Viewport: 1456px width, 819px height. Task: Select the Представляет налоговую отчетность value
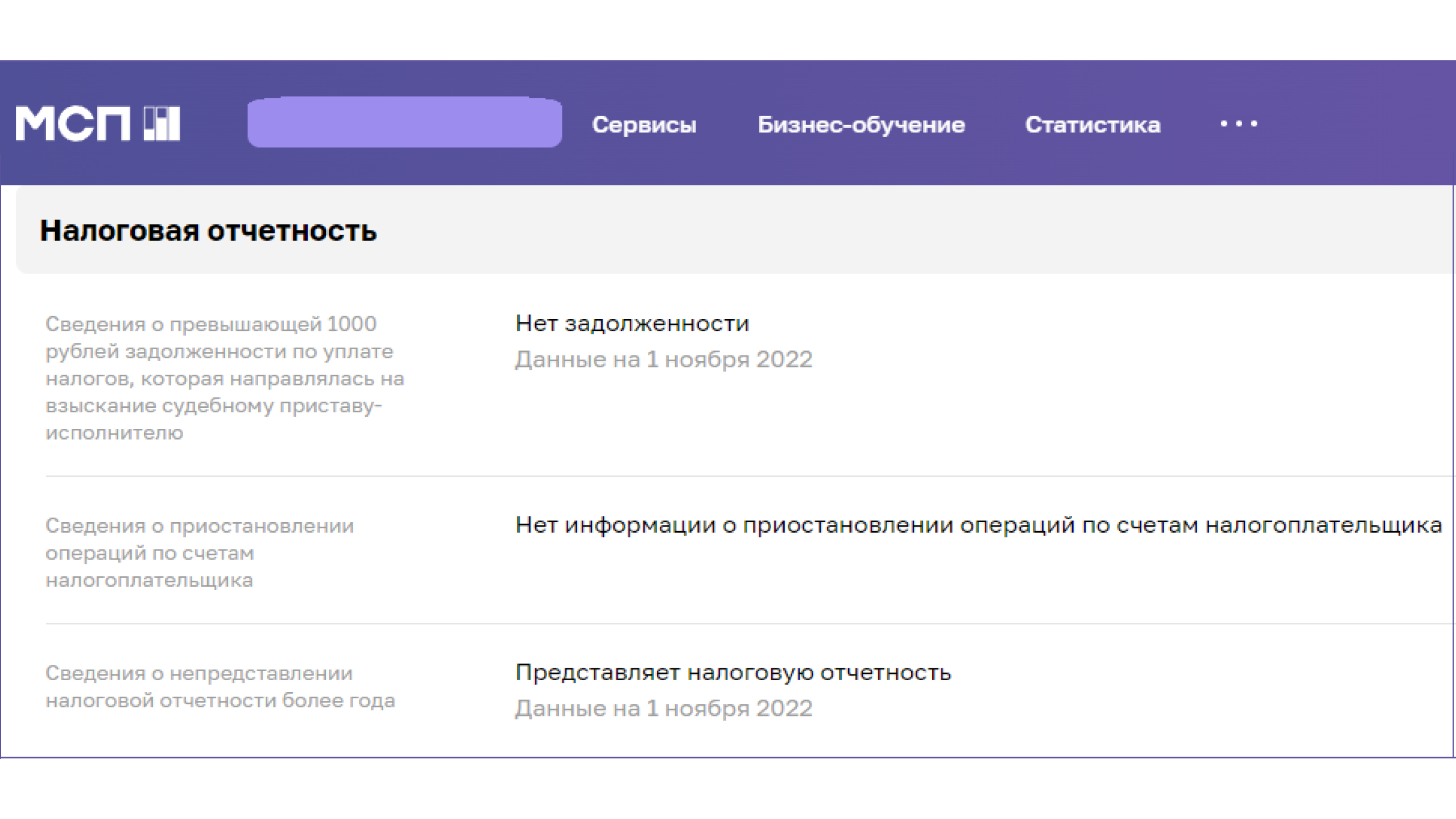[x=733, y=673]
